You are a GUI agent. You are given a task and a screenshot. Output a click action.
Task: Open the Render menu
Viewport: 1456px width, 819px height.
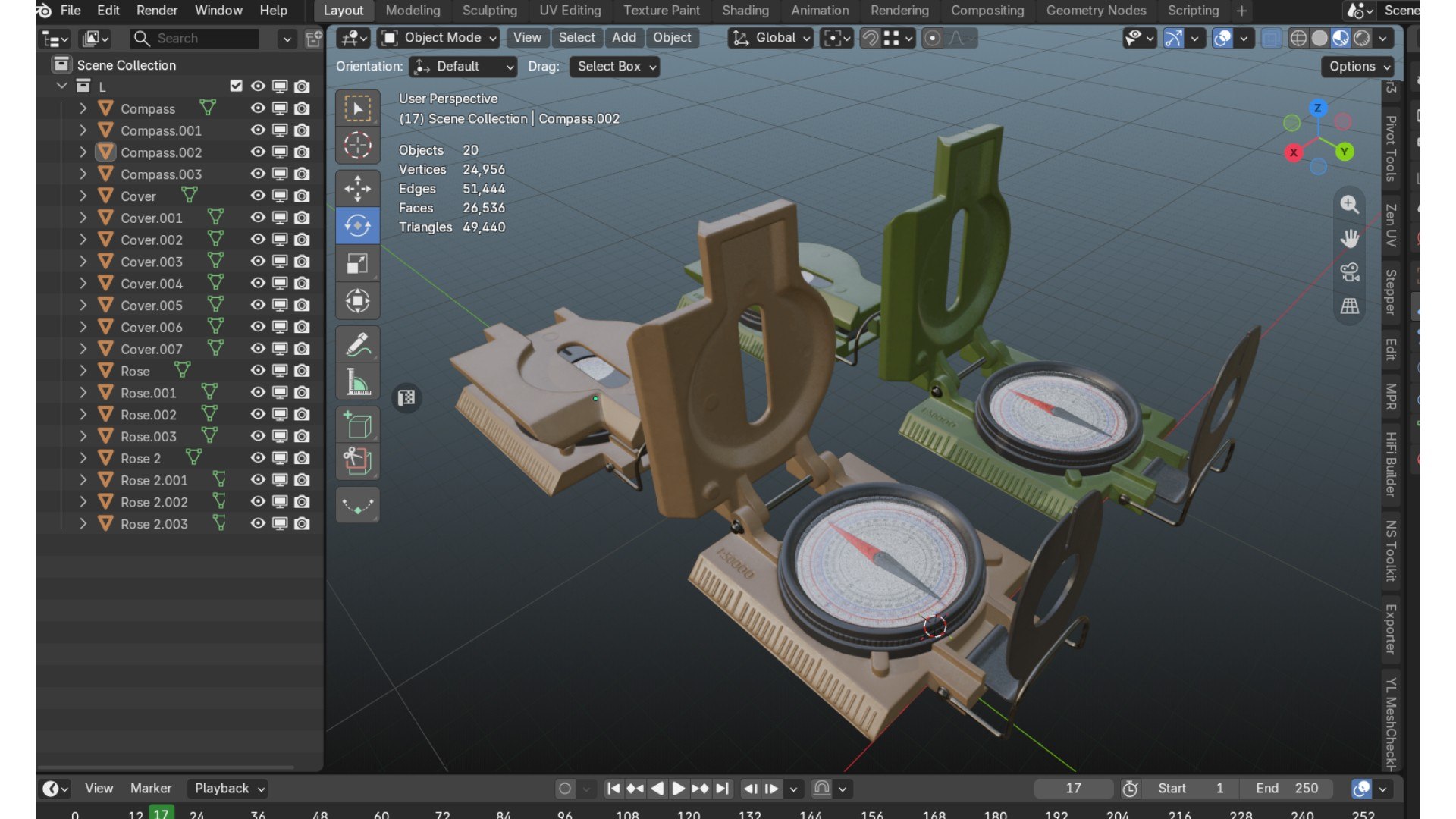156,11
